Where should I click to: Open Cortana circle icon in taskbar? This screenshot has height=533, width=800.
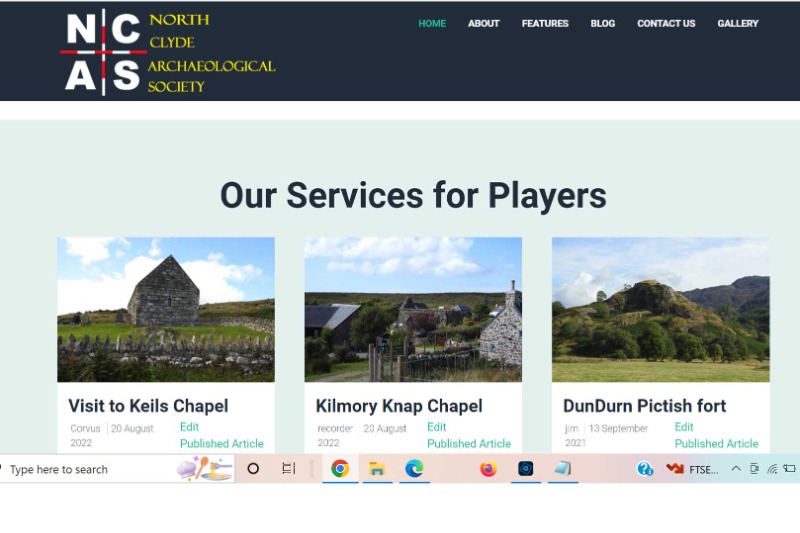pos(253,468)
